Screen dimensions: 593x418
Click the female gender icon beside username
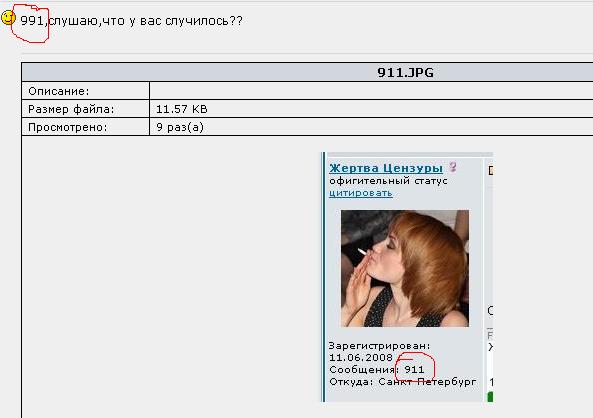[x=453, y=166]
